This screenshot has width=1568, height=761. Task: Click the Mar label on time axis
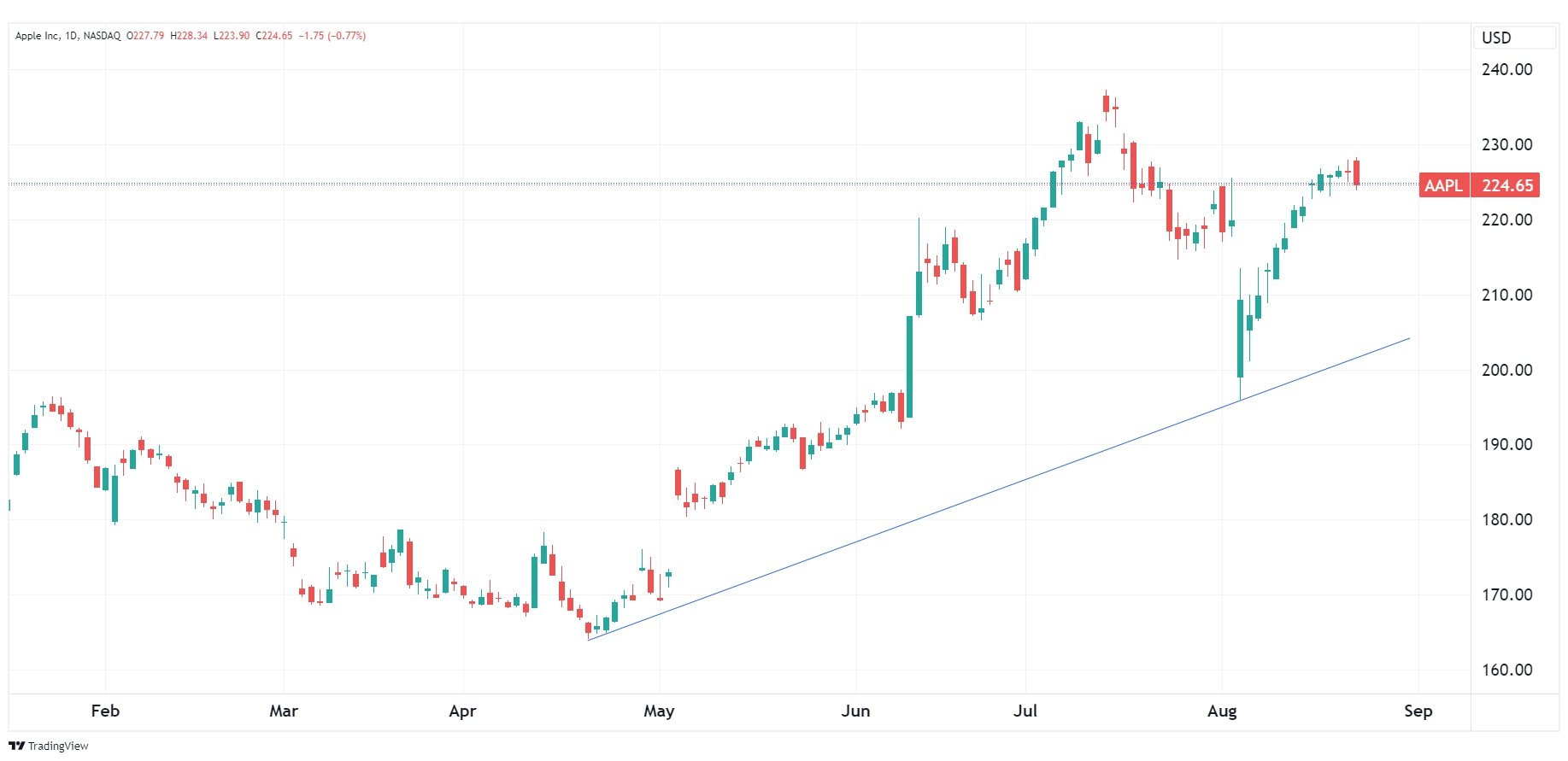pyautogui.click(x=284, y=711)
